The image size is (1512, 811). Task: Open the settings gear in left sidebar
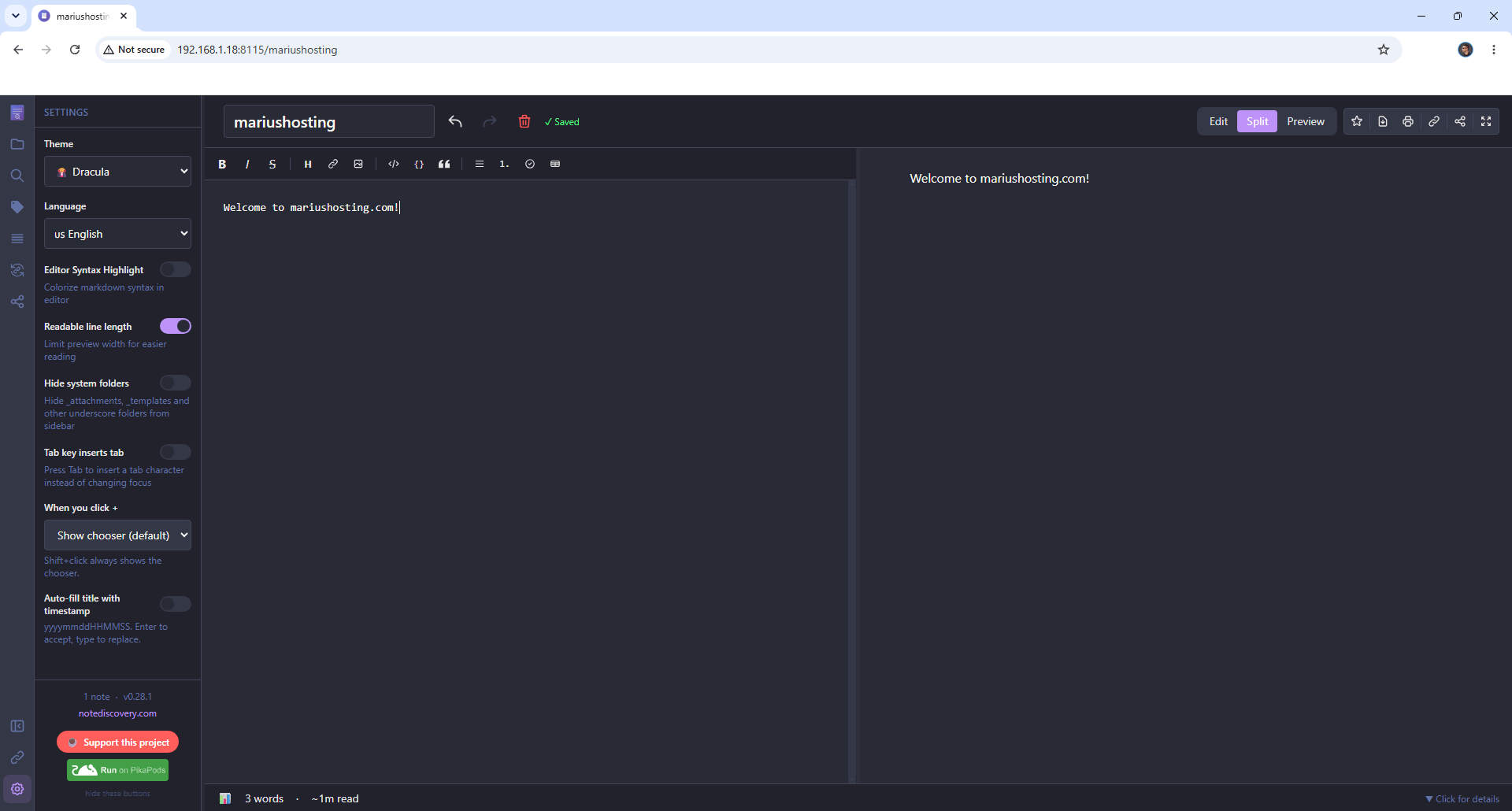point(17,789)
